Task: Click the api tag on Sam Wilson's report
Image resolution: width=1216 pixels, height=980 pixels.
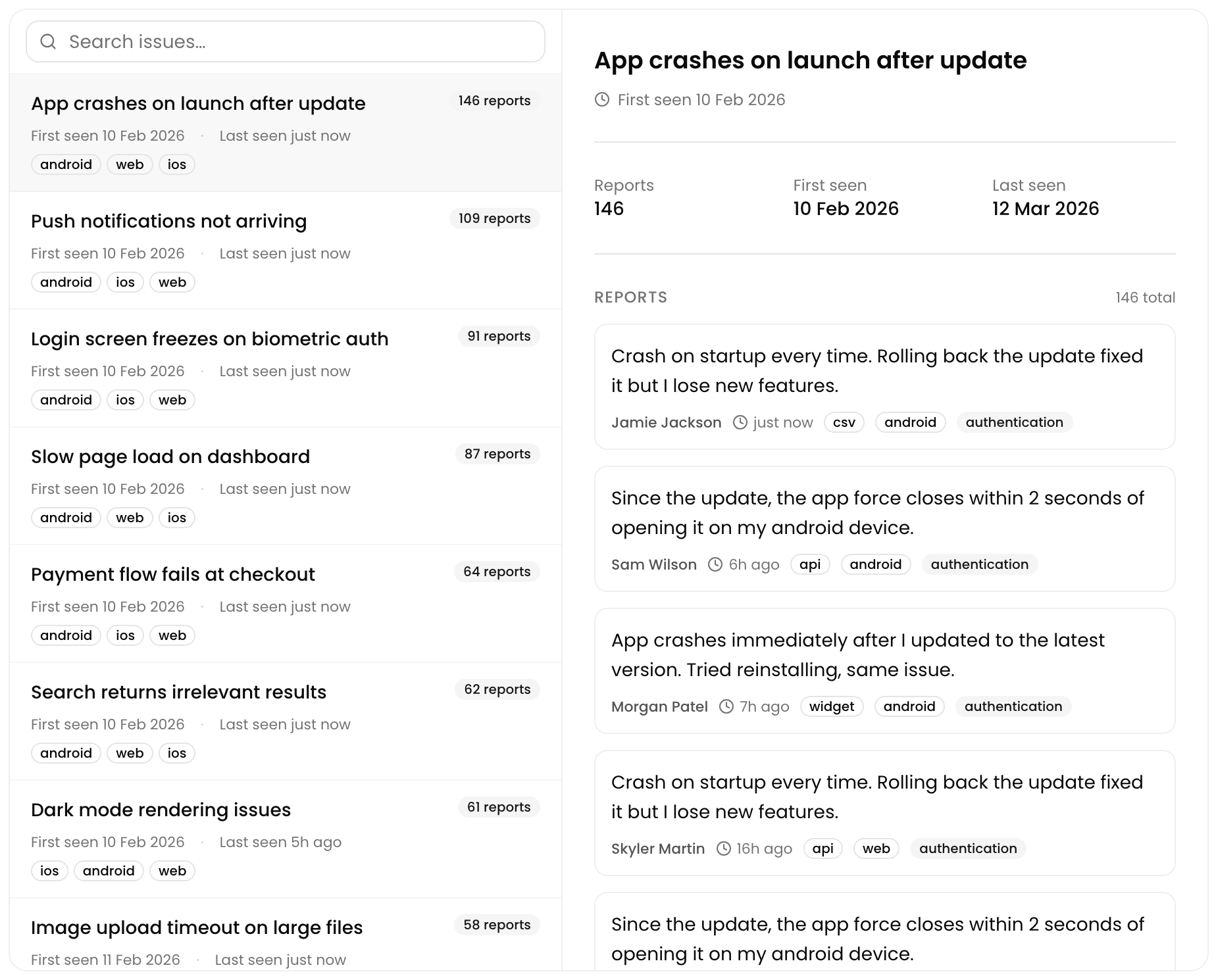Action: (809, 564)
